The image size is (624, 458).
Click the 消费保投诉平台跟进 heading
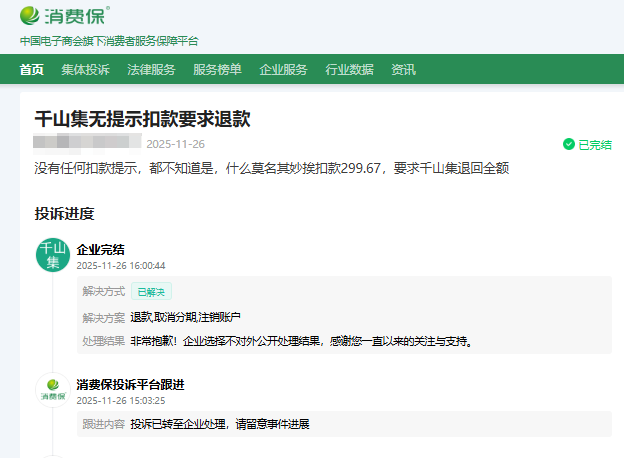click(130, 384)
